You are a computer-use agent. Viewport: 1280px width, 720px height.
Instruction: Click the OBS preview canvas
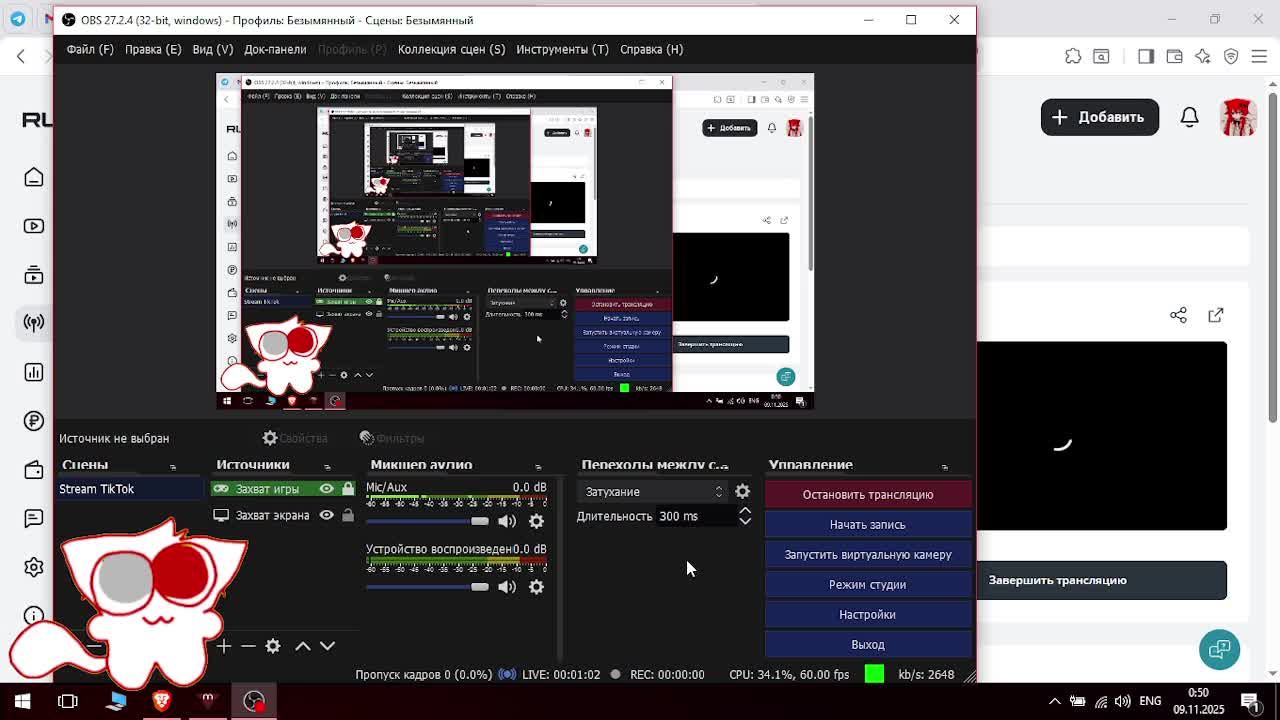[x=515, y=241]
